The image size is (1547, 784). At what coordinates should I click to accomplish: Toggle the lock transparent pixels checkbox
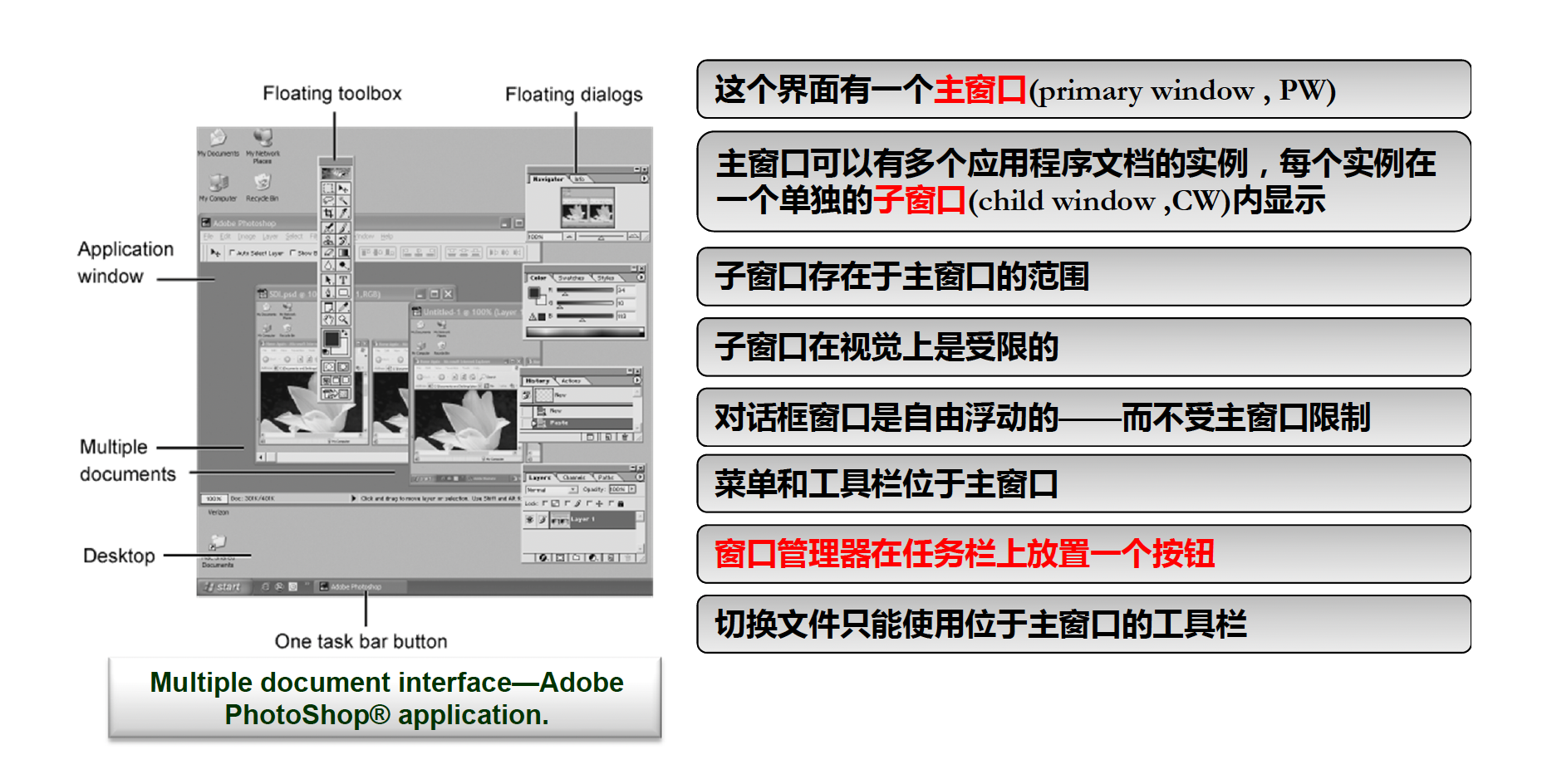tap(545, 502)
